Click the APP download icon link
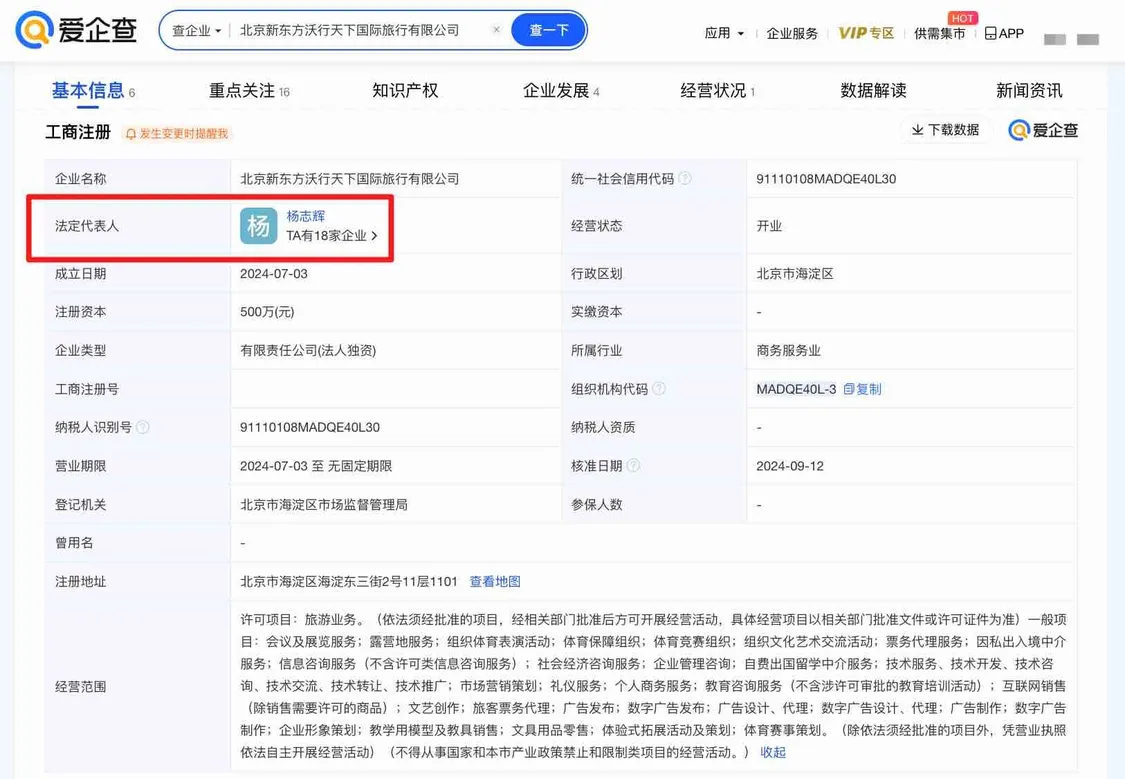Viewport: 1125px width, 779px height. coord(1004,33)
